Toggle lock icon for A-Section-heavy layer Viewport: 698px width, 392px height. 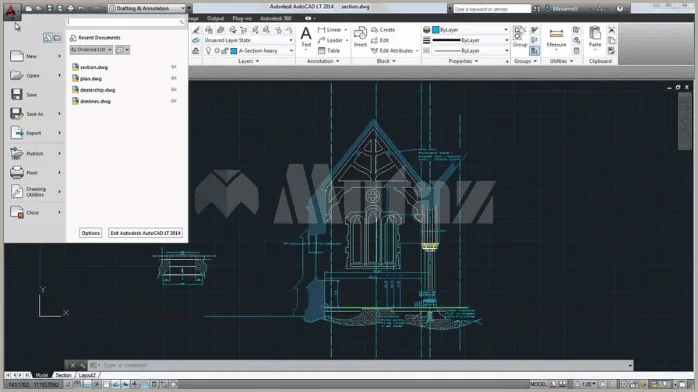[x=225, y=51]
